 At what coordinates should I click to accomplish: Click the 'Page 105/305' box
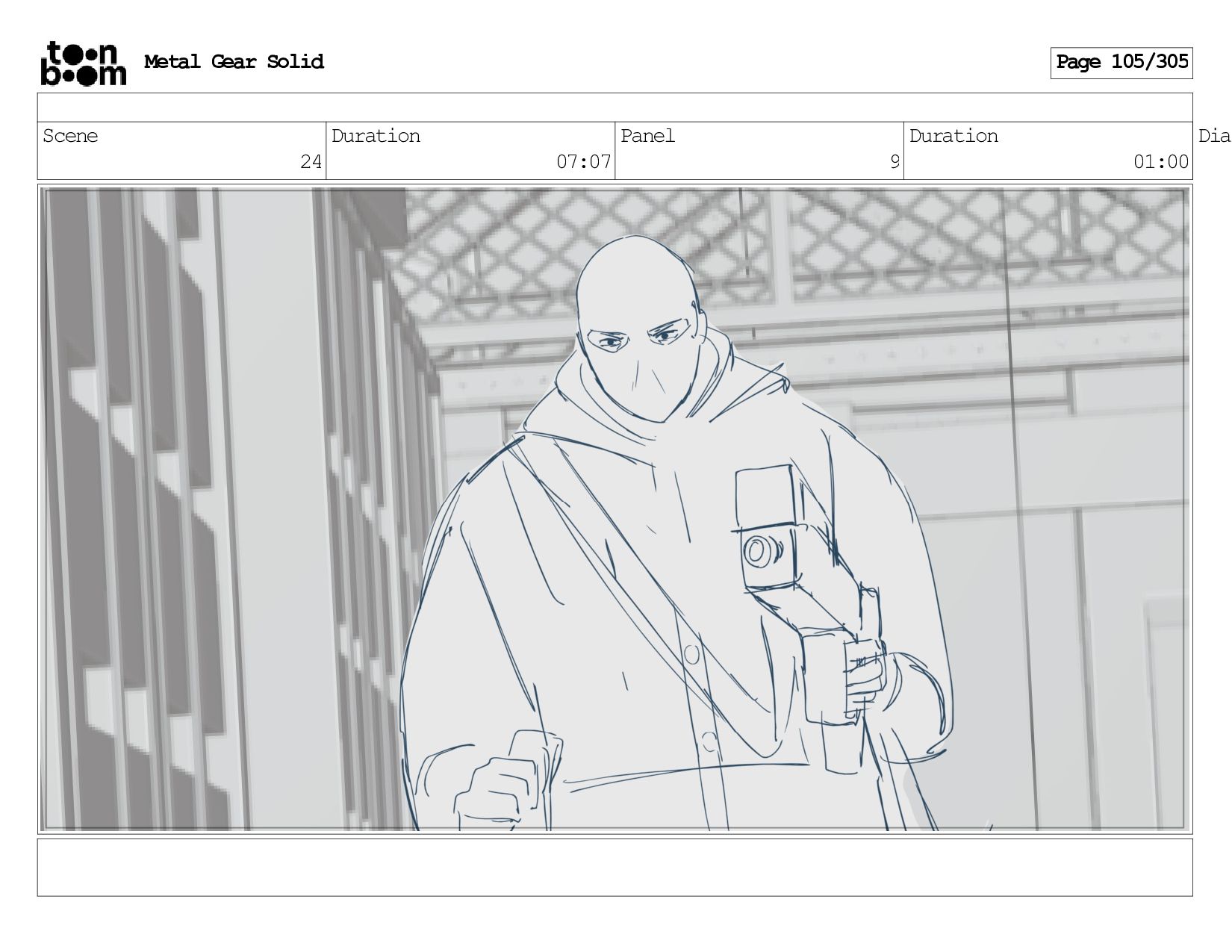tap(1121, 63)
